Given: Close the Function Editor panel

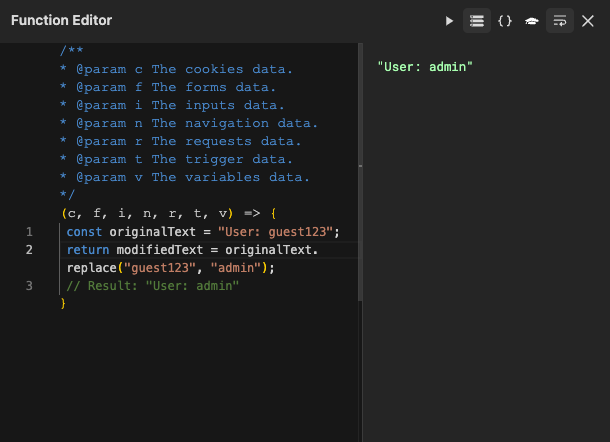Looking at the screenshot, I should [587, 21].
